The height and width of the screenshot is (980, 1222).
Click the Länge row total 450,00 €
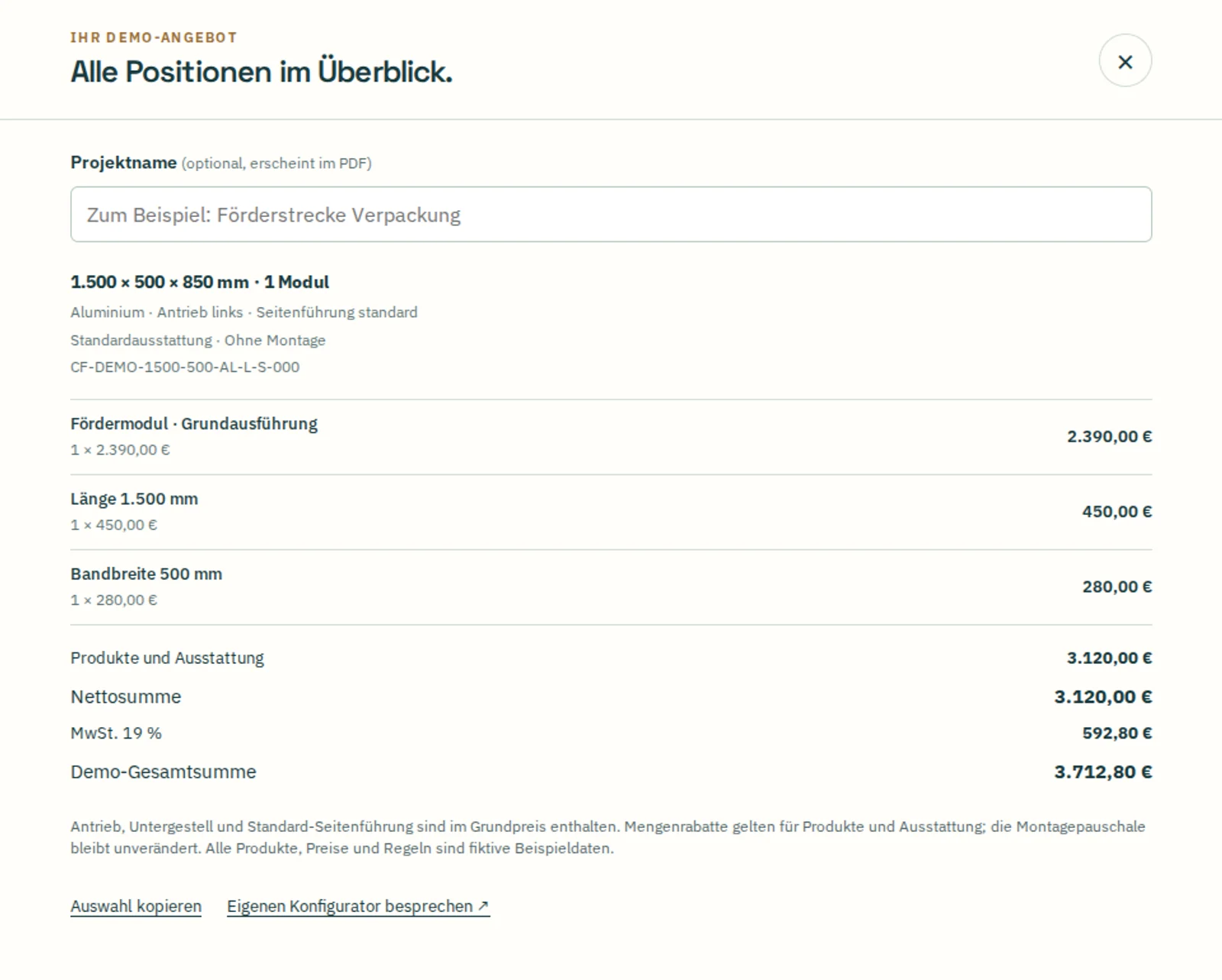tap(1117, 512)
